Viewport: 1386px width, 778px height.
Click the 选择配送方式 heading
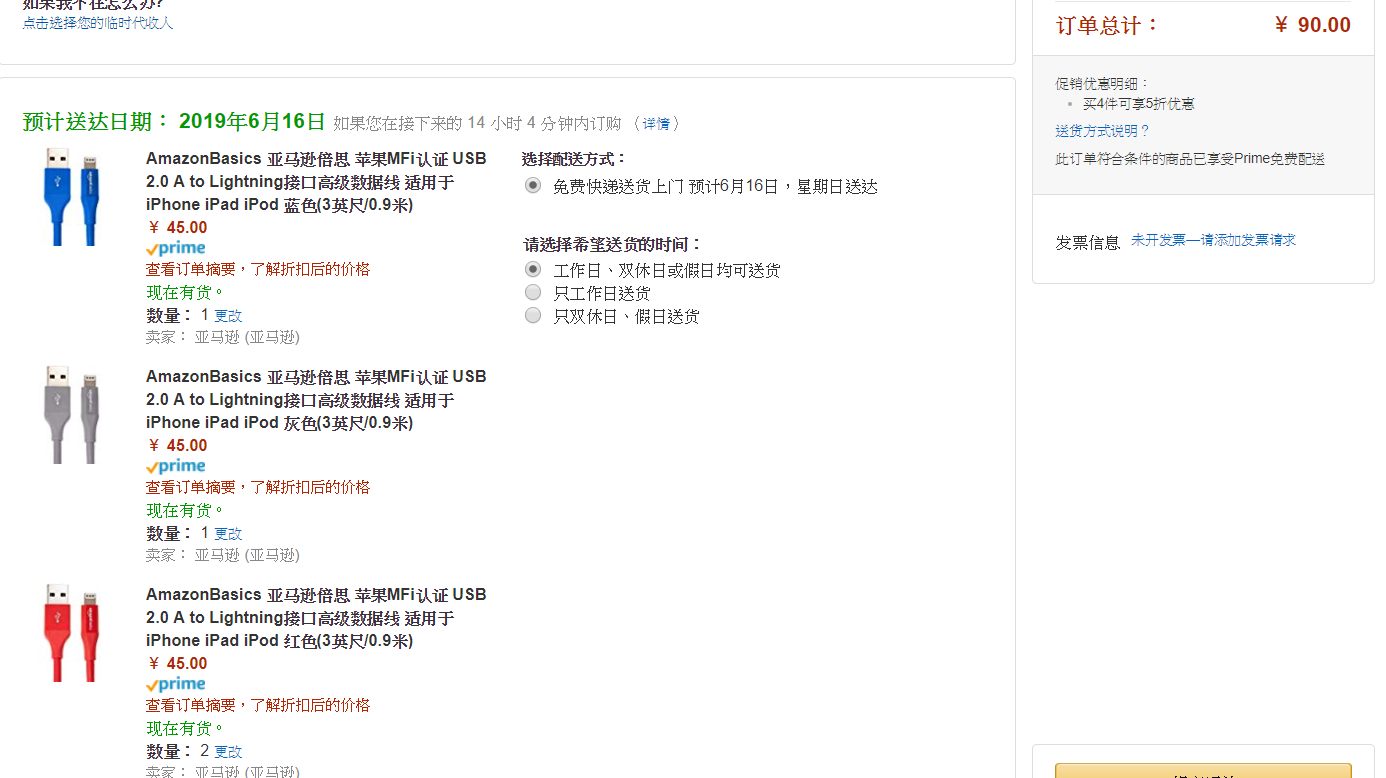[x=575, y=159]
